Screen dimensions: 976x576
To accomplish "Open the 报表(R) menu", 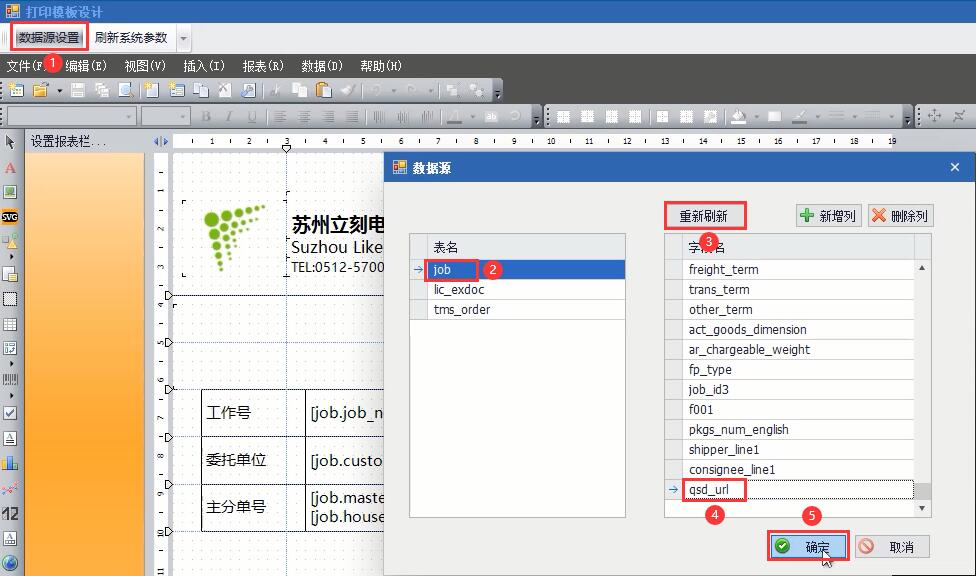I will click(x=263, y=66).
